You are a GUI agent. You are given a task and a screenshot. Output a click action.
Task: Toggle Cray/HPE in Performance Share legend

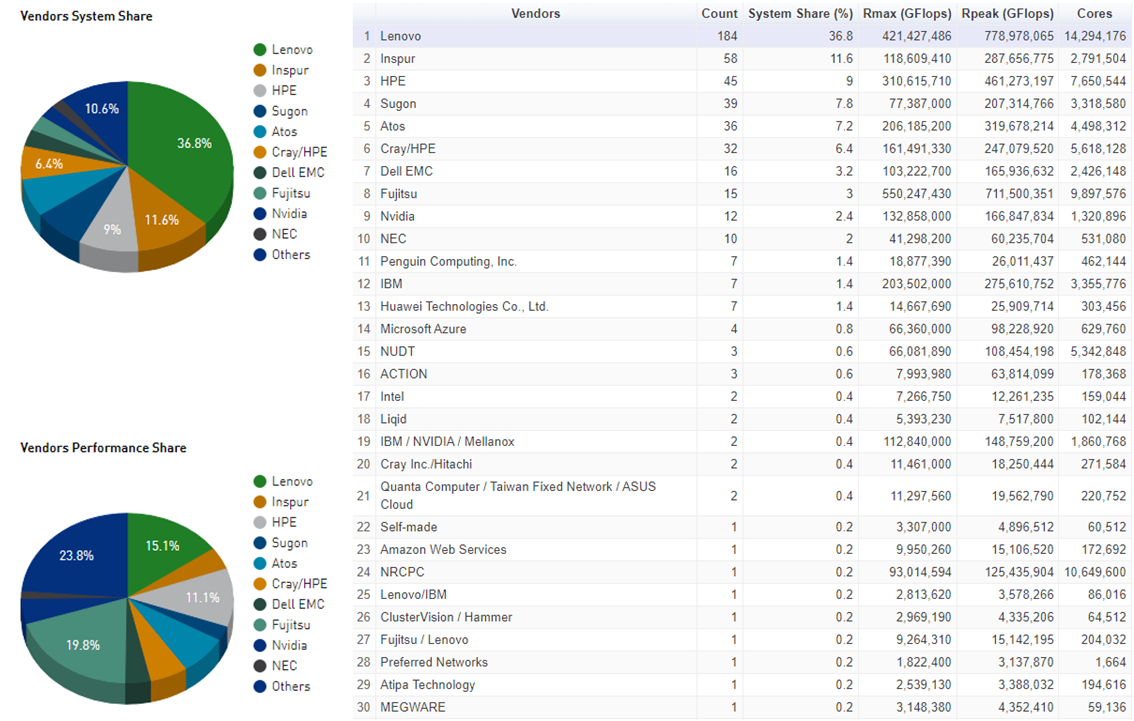click(291, 584)
